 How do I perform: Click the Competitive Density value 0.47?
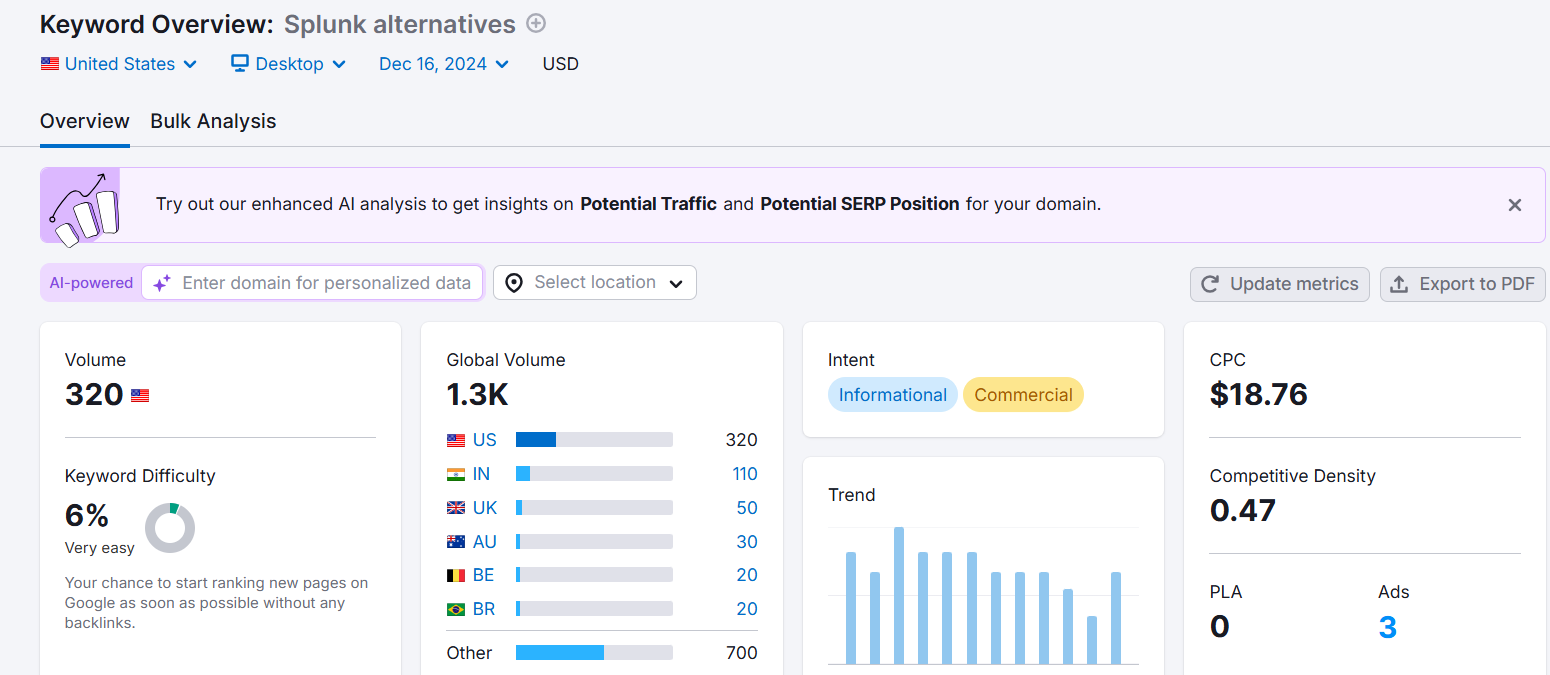coord(1243,510)
